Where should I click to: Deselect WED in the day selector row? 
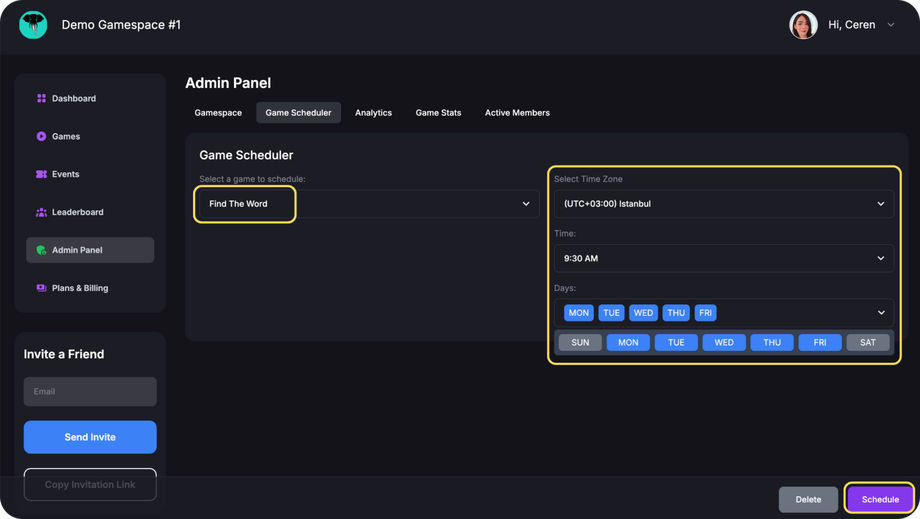[x=723, y=342]
